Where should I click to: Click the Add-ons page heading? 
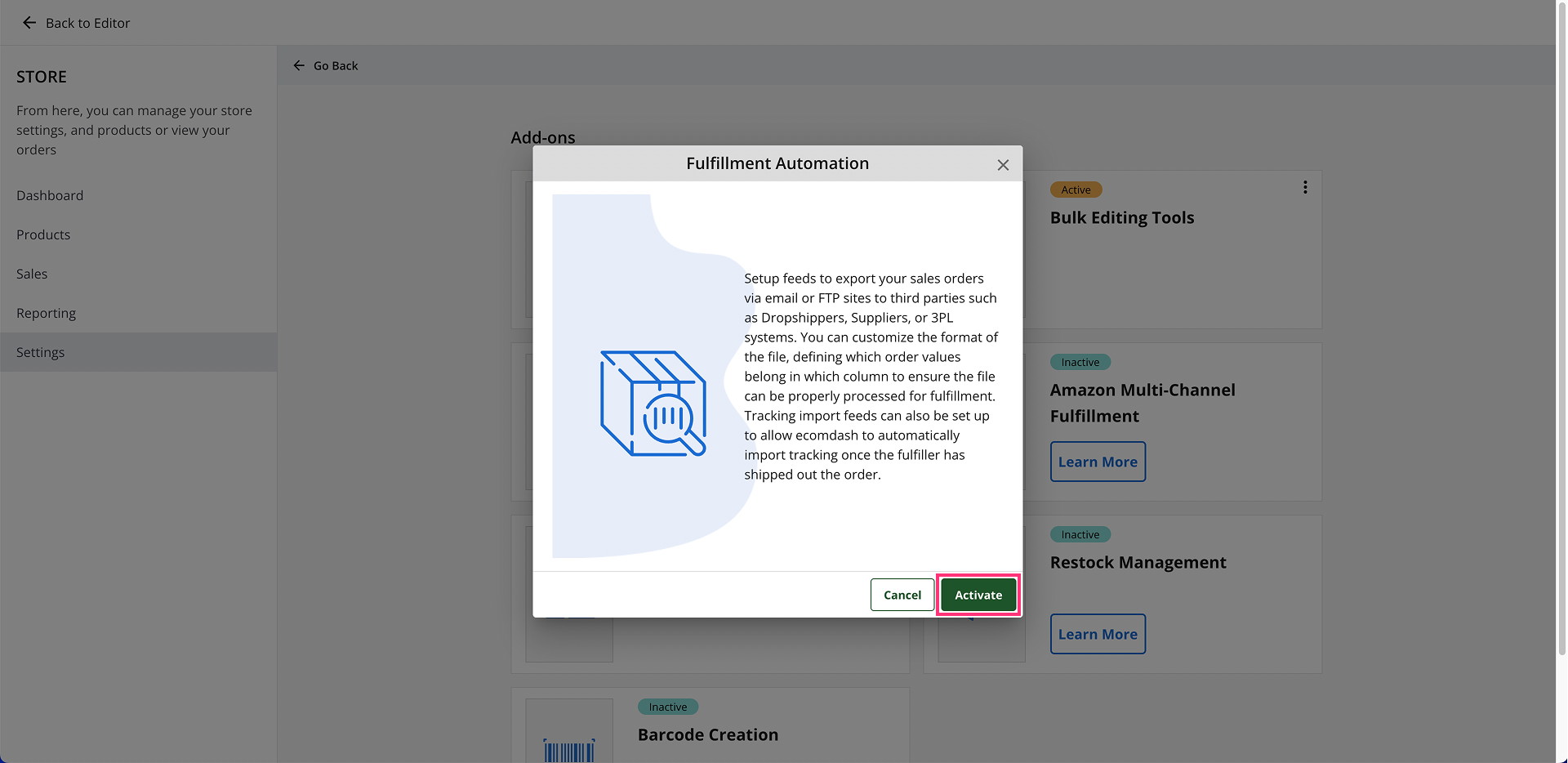(543, 137)
